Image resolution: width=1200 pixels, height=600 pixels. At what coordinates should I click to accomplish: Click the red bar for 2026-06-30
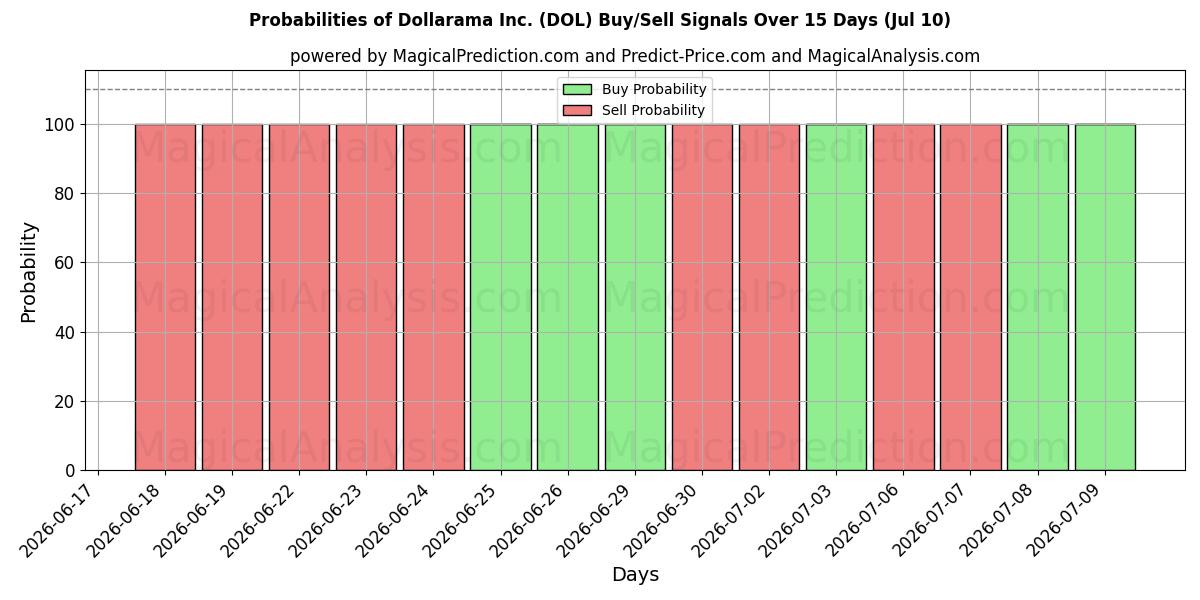coord(702,297)
